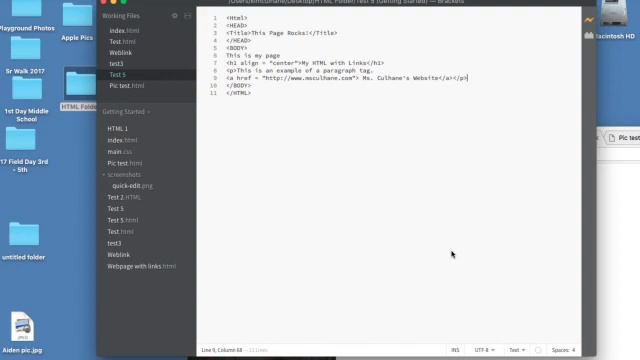
Task: Start Live Preview with the lightning icon
Action: point(589,20)
